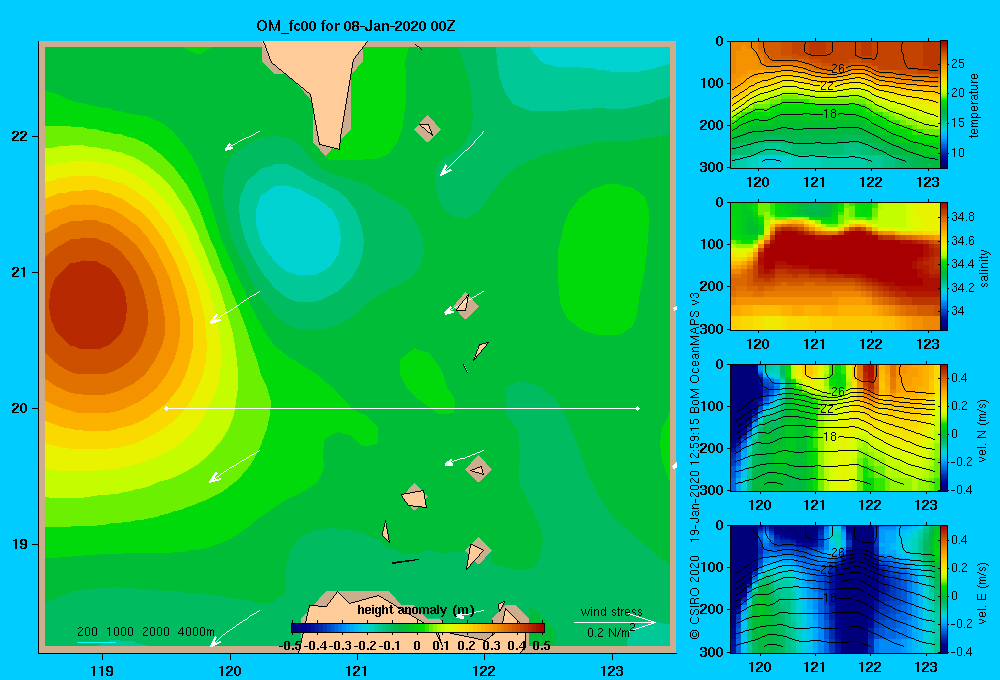1000x680 pixels.
Task: Click the "vel. N (m/s)" label
Action: tap(983, 431)
